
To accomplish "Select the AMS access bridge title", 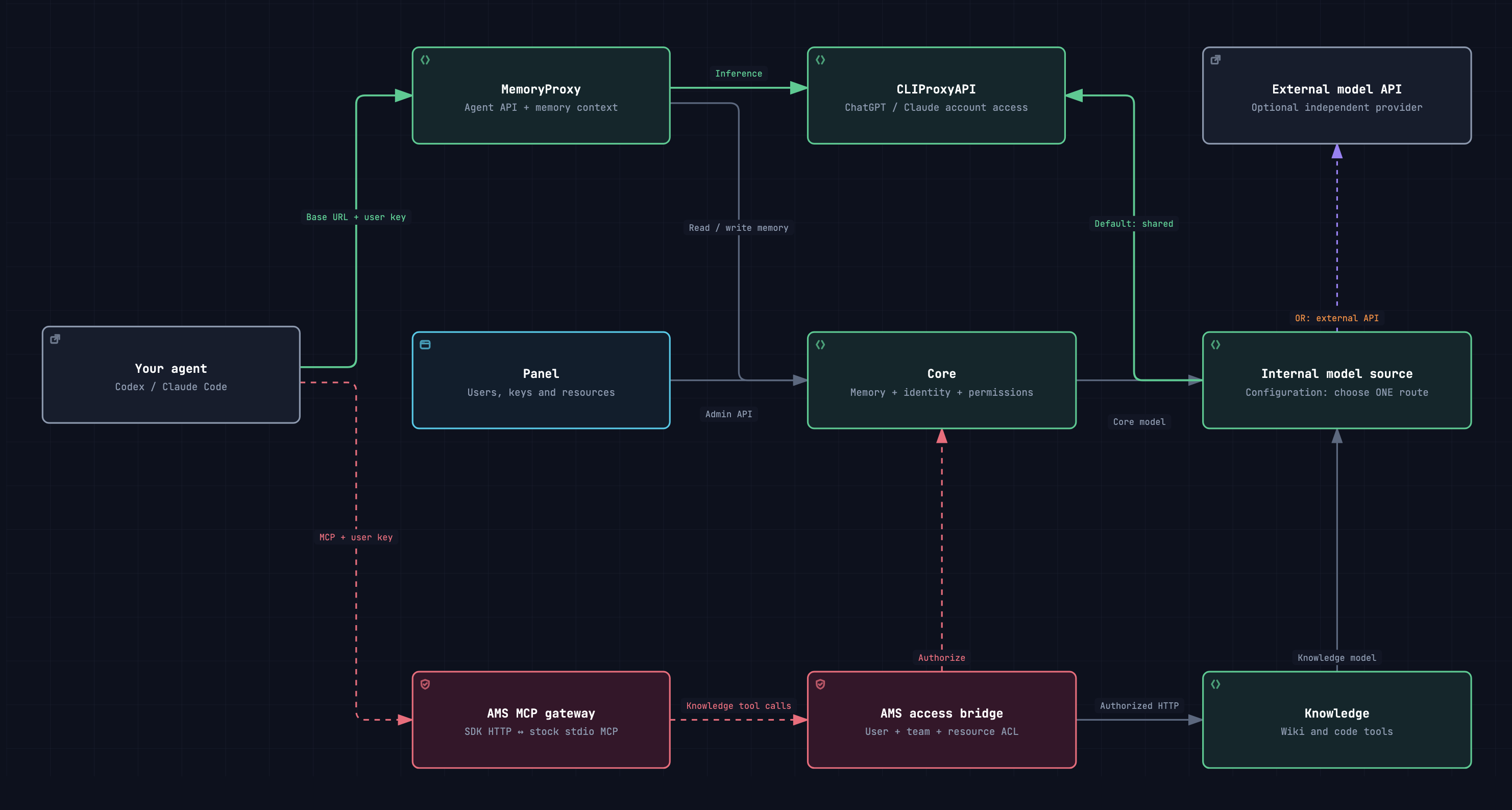I will [941, 713].
